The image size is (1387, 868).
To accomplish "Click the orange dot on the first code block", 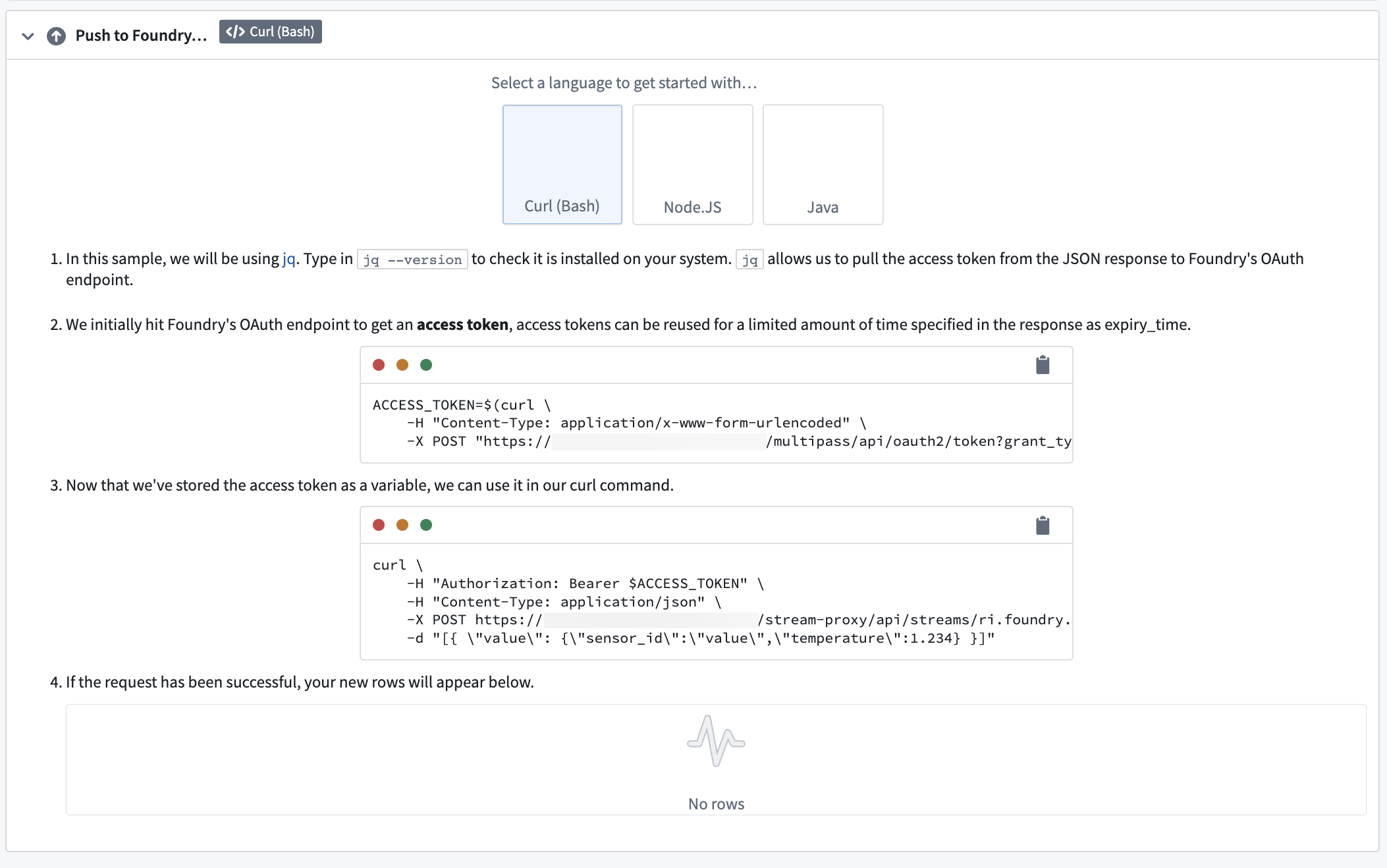I will [x=402, y=365].
